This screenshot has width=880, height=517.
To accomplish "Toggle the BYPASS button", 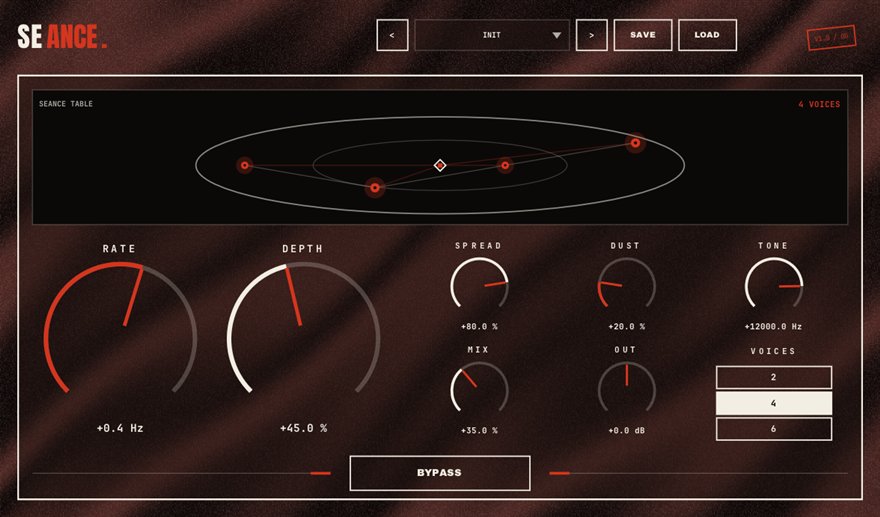I will click(439, 473).
